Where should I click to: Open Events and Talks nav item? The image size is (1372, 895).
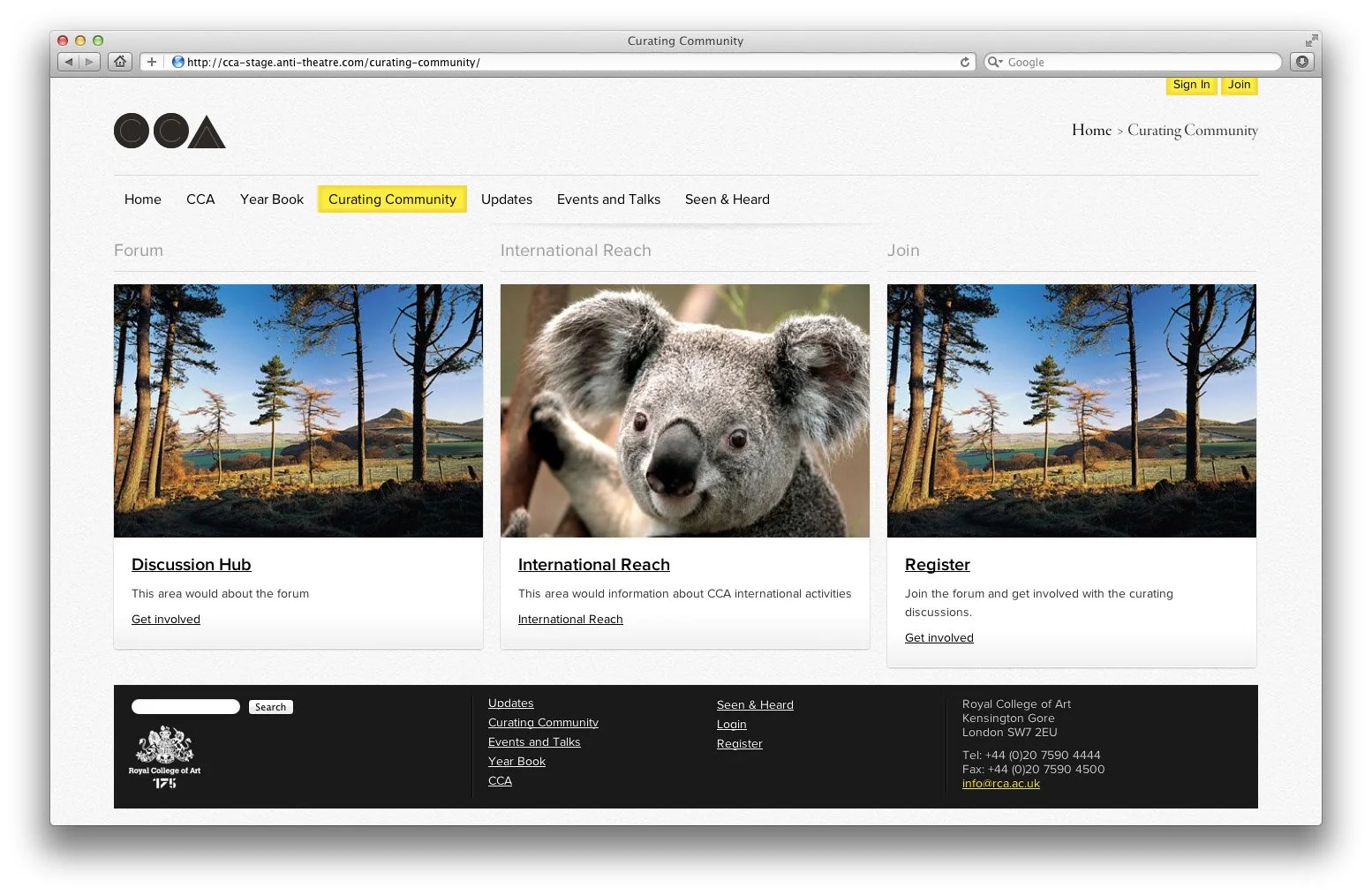click(608, 199)
